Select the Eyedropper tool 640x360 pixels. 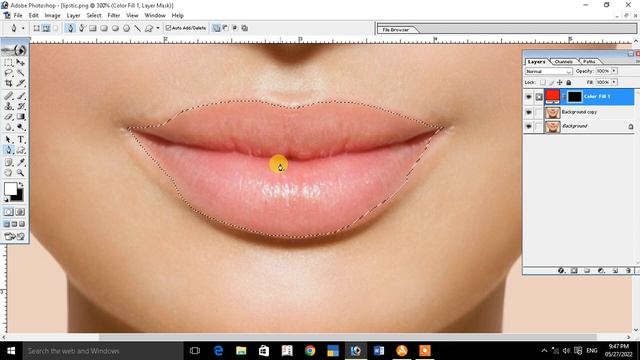(x=20, y=162)
